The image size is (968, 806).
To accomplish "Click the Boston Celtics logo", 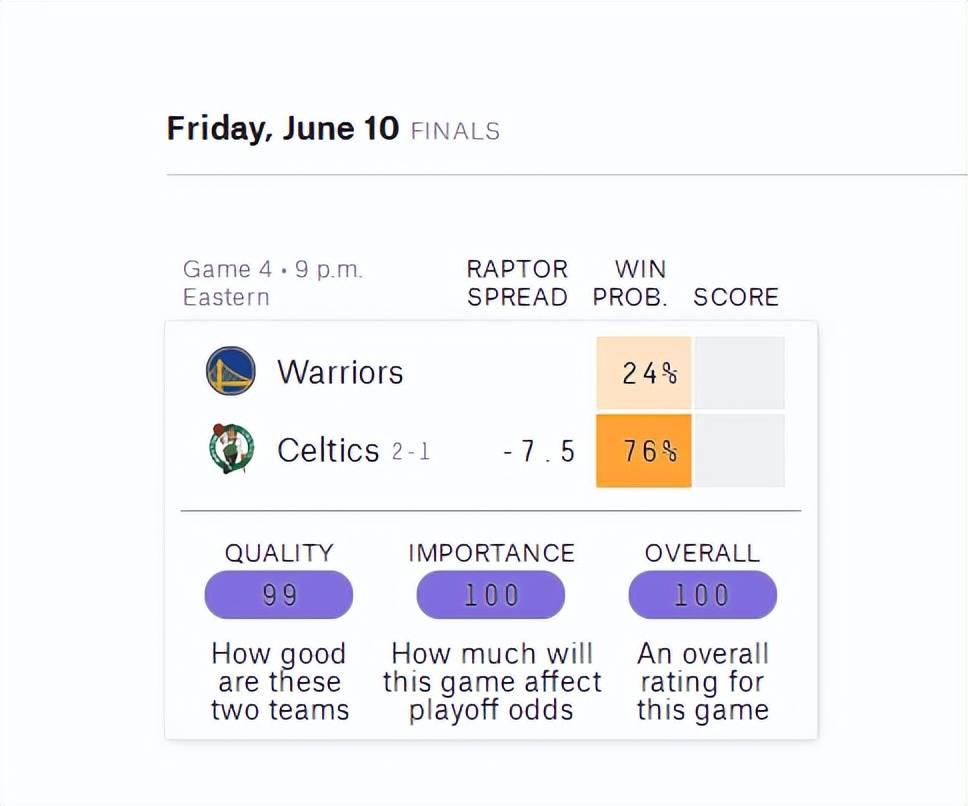I will (x=231, y=449).
